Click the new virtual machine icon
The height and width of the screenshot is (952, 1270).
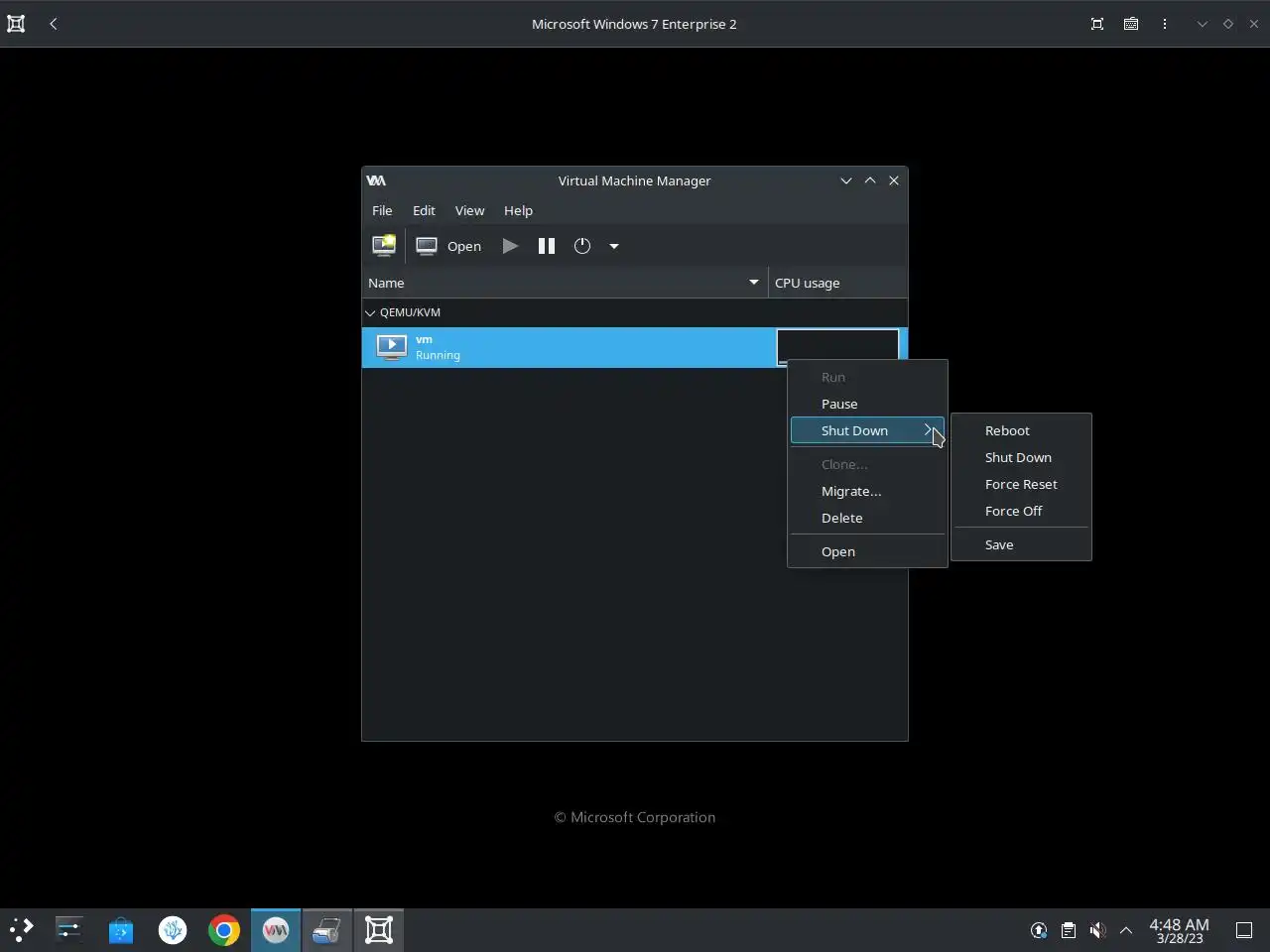(x=384, y=246)
